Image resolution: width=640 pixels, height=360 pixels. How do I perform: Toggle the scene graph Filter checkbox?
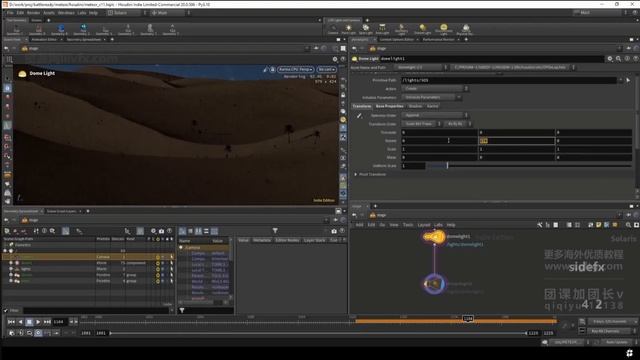(x=6, y=311)
